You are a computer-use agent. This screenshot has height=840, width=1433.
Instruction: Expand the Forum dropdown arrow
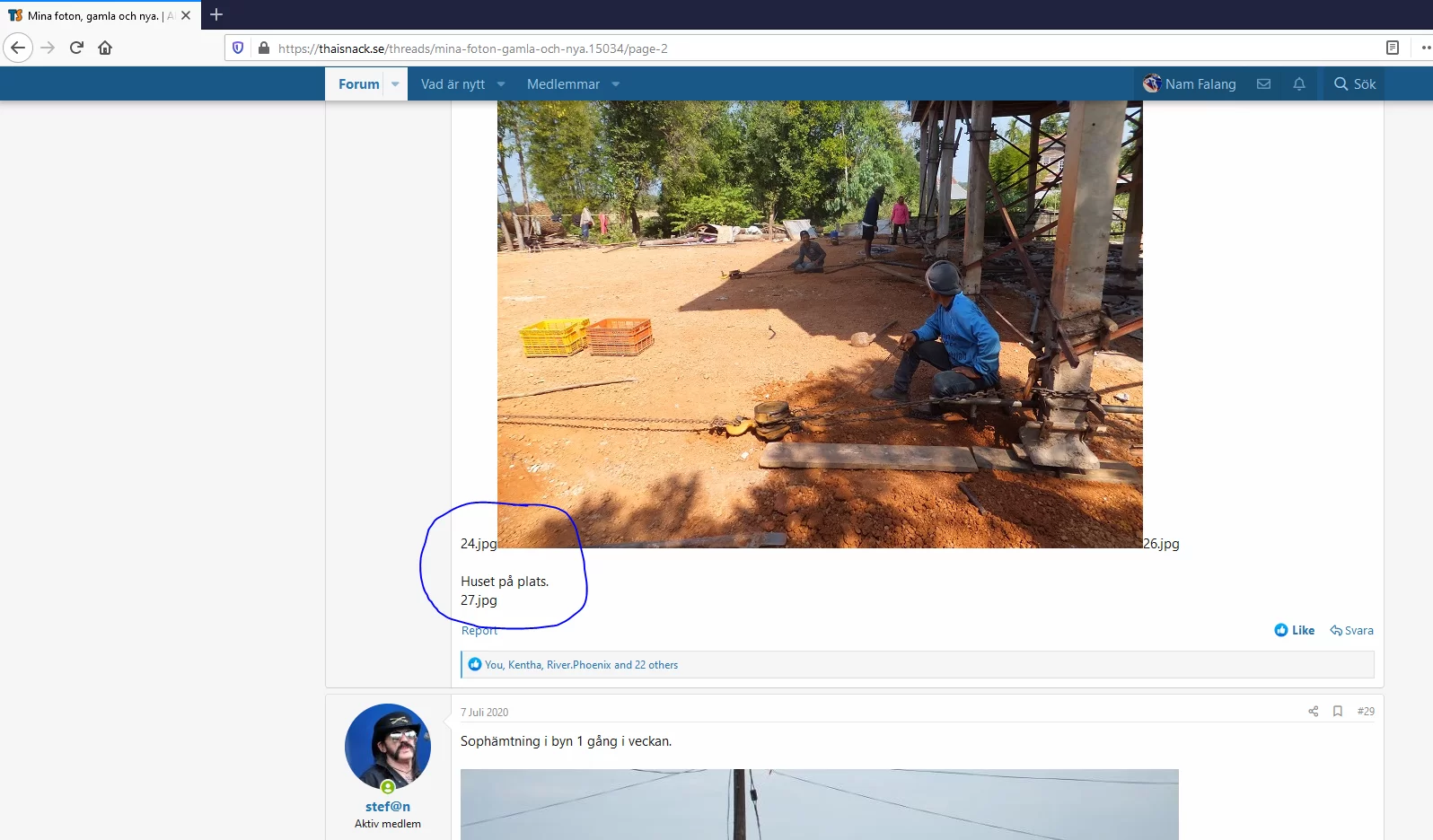(x=395, y=84)
